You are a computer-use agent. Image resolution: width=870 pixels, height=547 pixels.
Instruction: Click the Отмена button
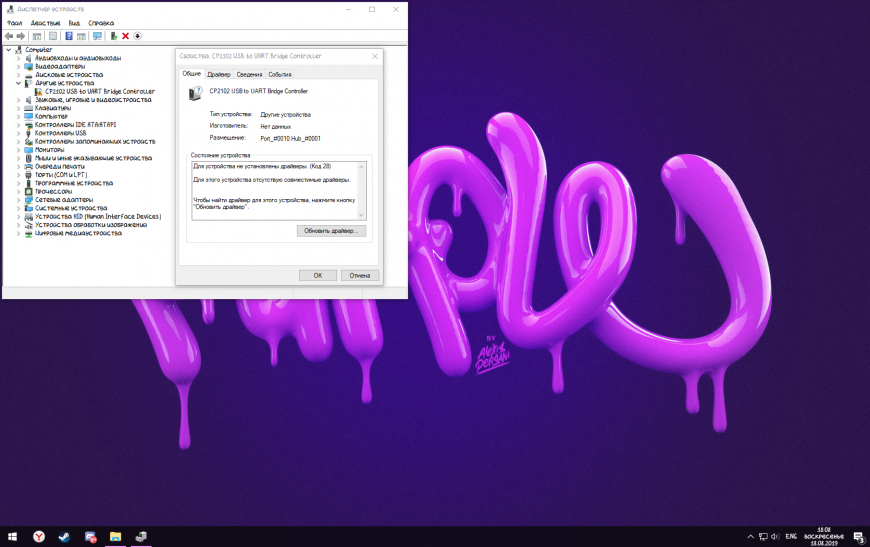pos(360,275)
